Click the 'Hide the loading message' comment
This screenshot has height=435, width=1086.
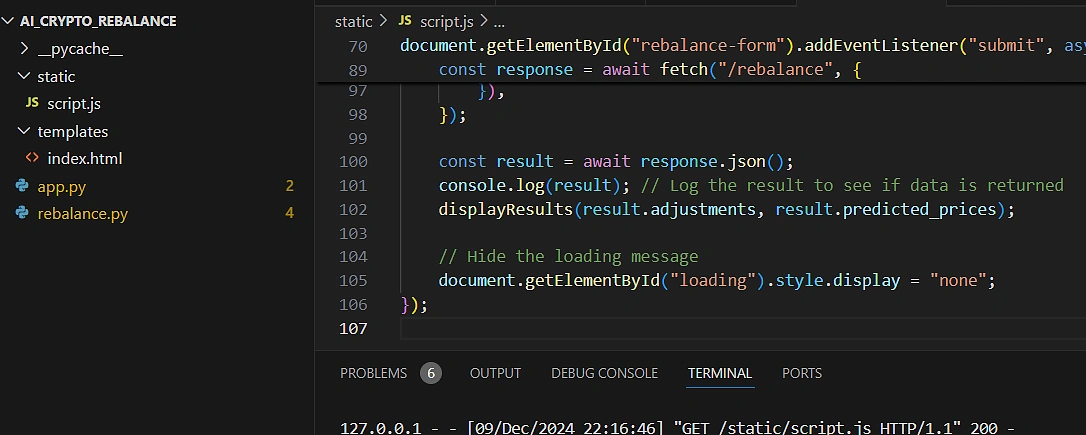pos(569,257)
